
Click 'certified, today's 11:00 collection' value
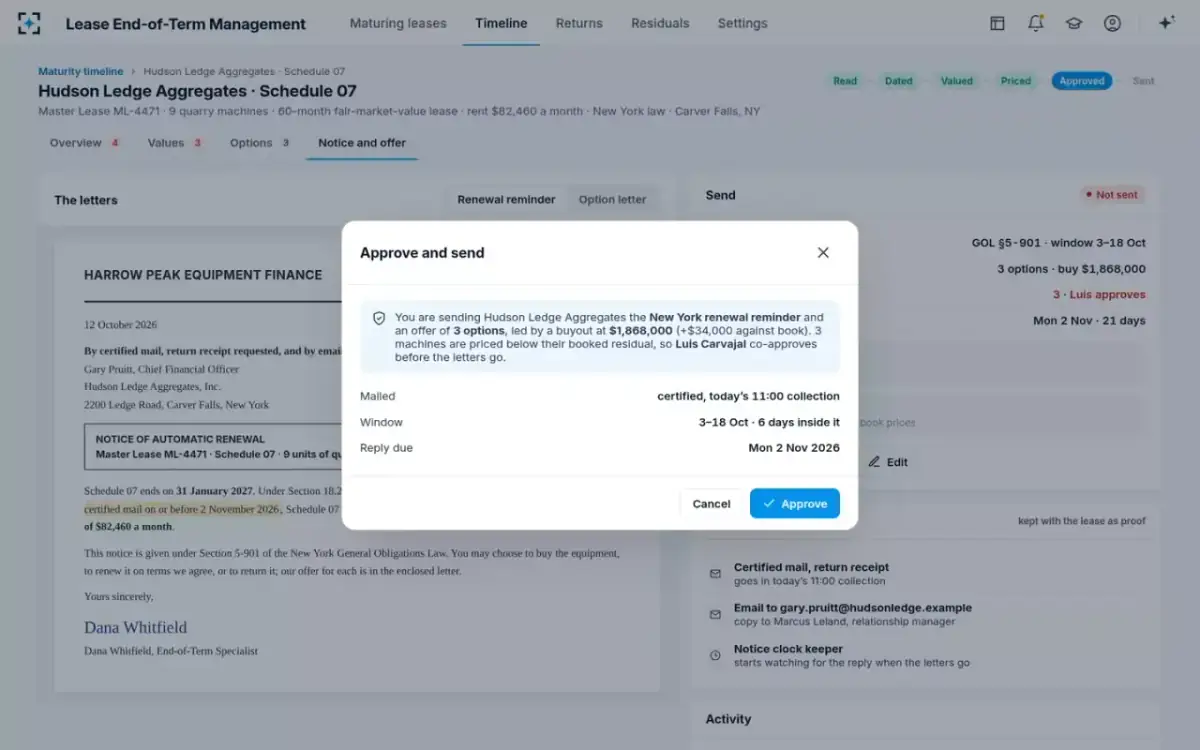(x=748, y=396)
